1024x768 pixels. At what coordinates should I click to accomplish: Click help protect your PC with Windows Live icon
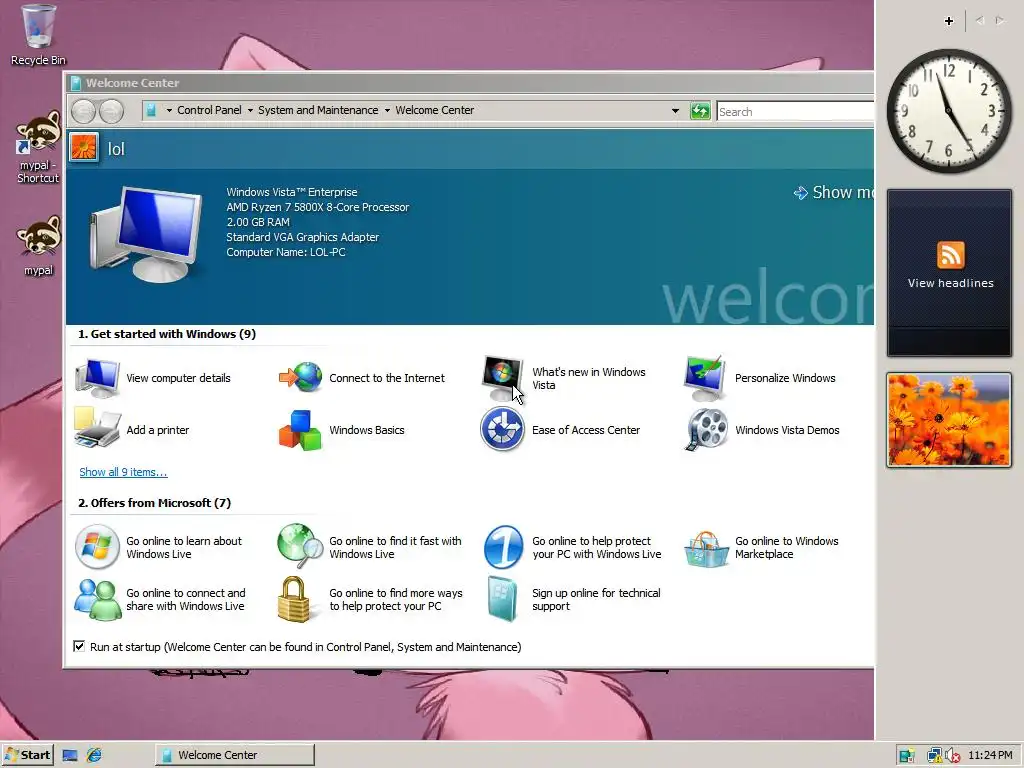(x=503, y=547)
